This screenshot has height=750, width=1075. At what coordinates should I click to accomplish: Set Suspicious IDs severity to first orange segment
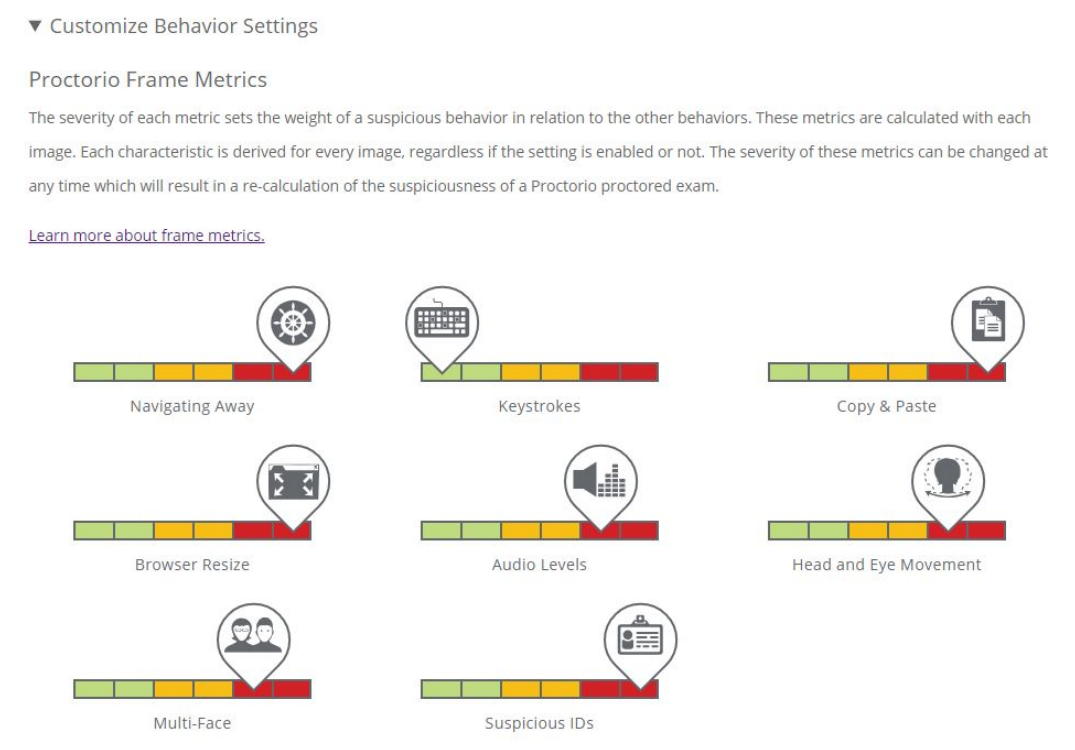[520, 688]
